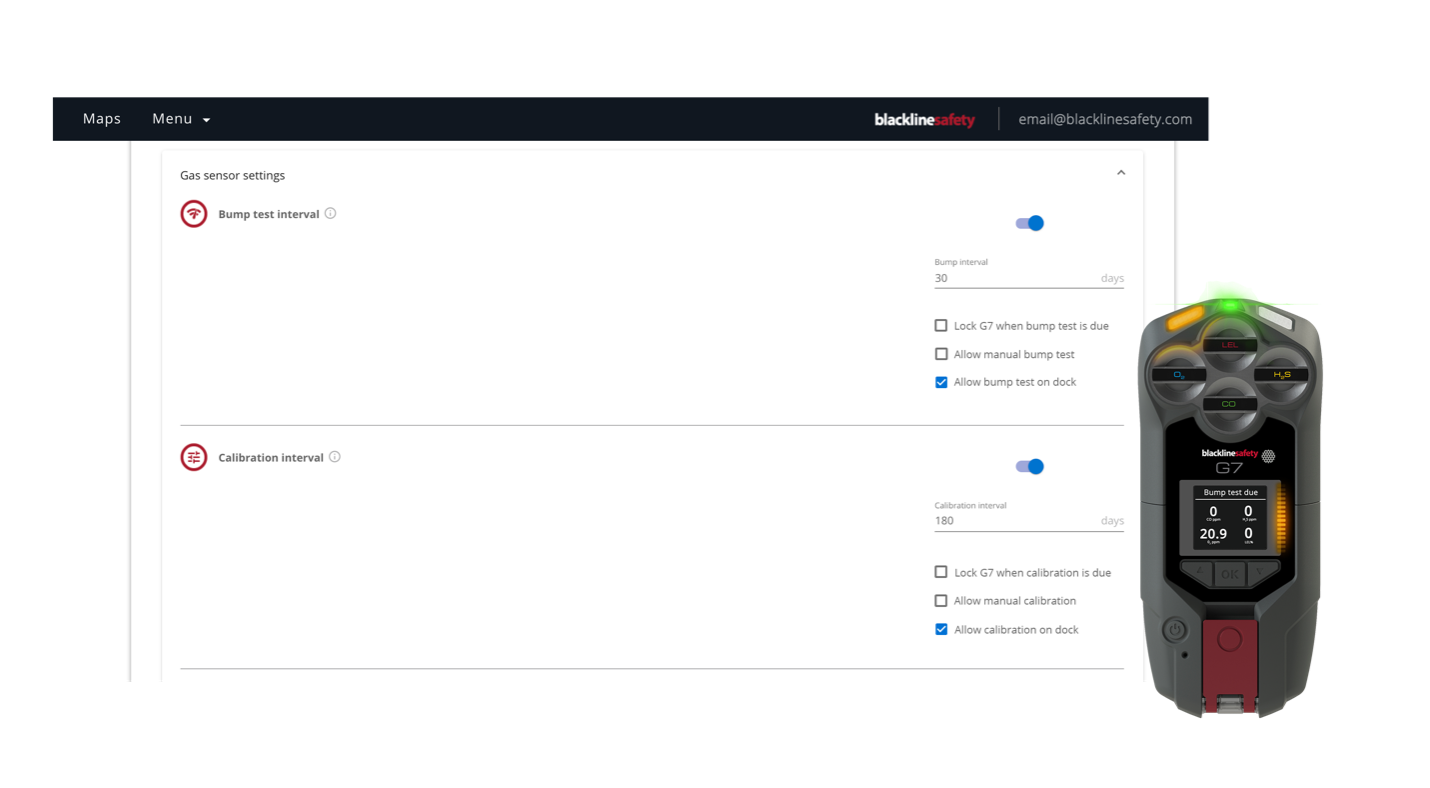Click info icon beside Bump test interval
The height and width of the screenshot is (788, 1430).
[331, 213]
